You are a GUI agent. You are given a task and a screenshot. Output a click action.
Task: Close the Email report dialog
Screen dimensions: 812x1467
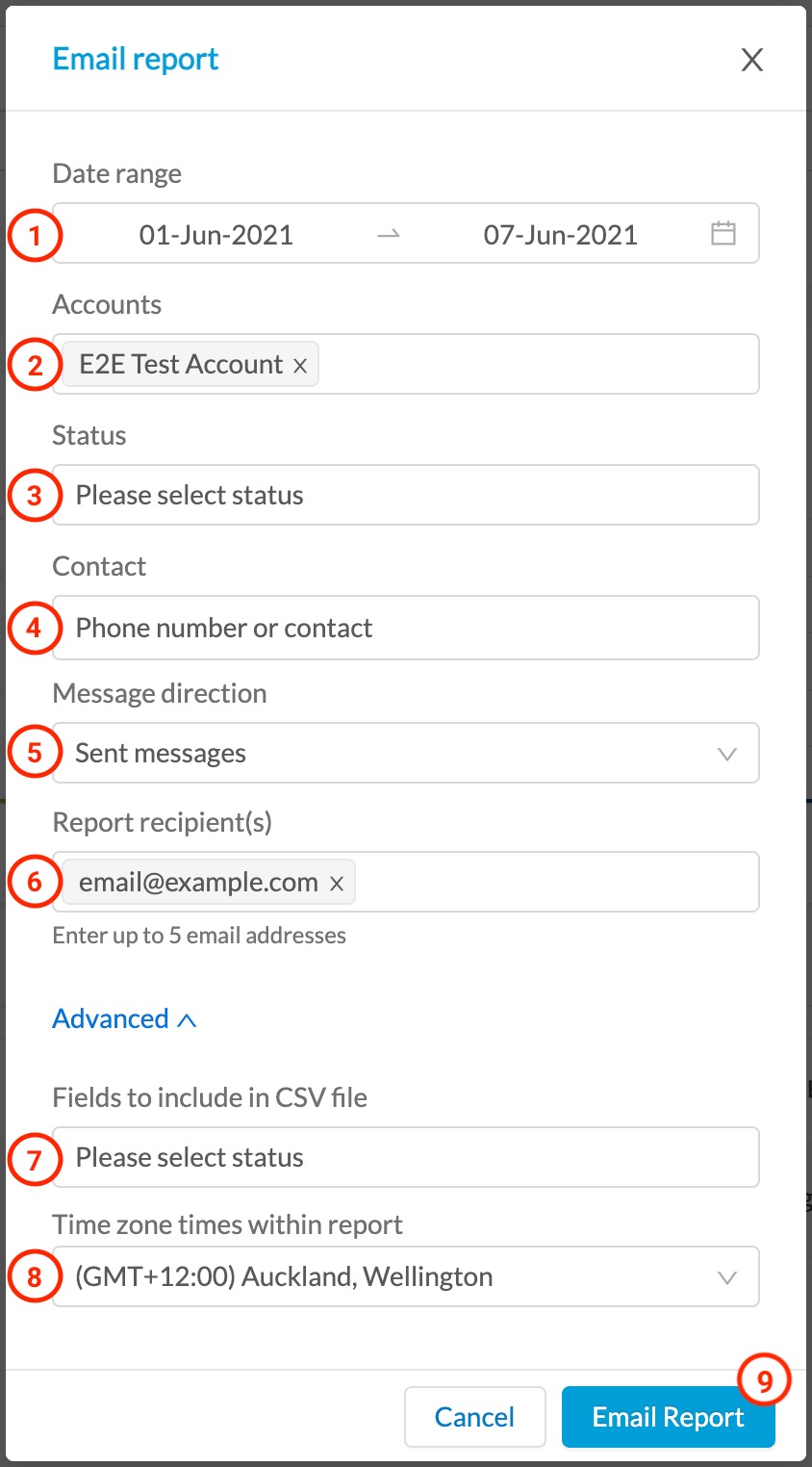tap(751, 60)
